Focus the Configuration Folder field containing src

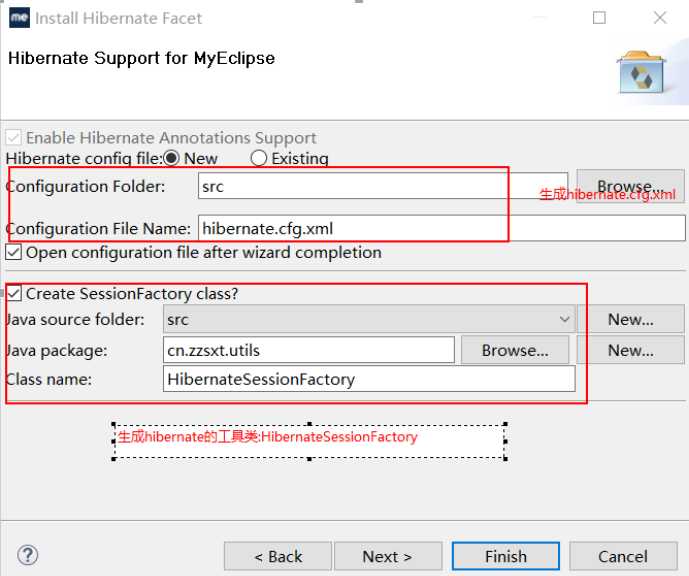pyautogui.click(x=383, y=186)
